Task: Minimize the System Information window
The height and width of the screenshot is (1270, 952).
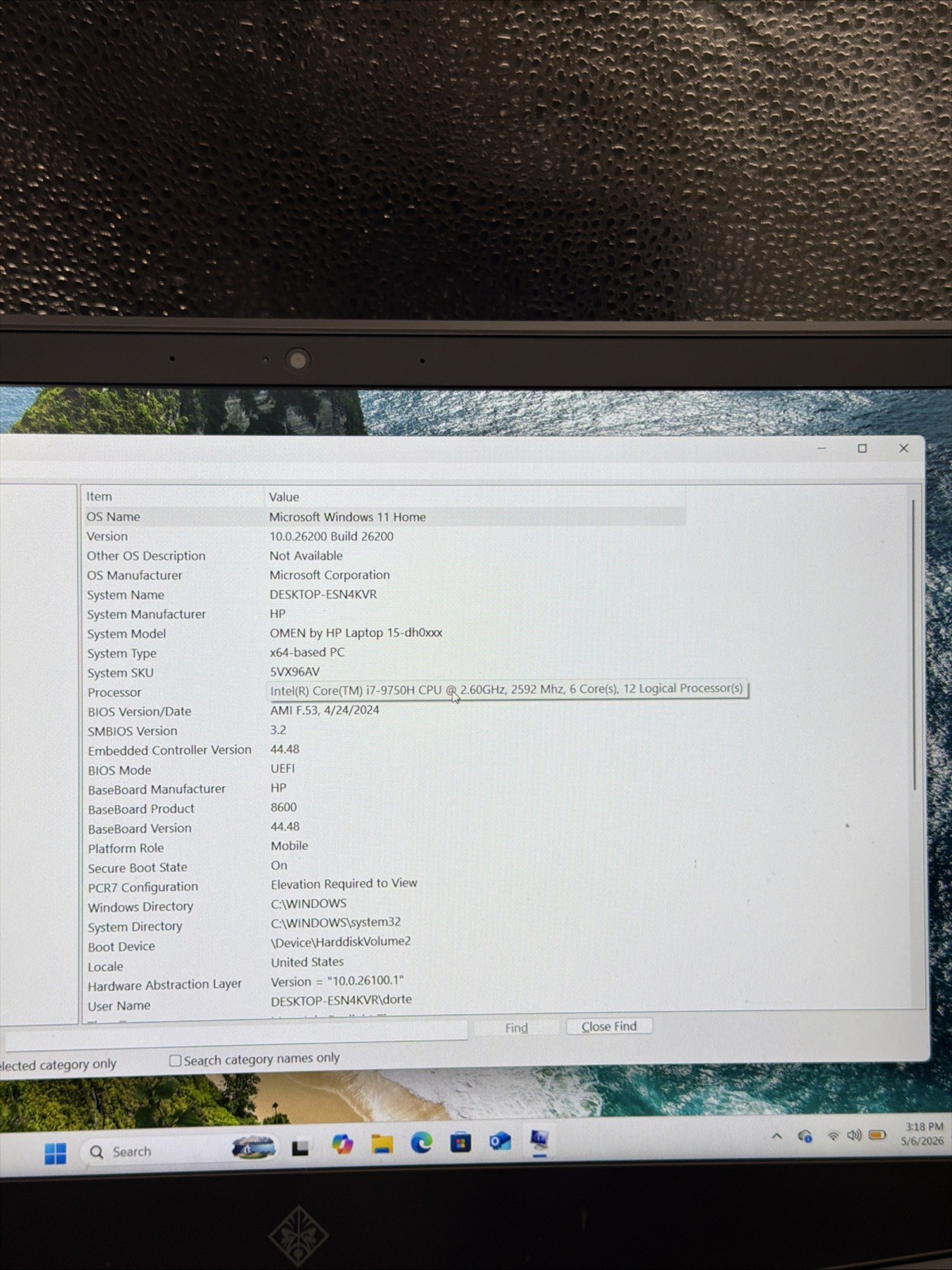Action: point(822,449)
